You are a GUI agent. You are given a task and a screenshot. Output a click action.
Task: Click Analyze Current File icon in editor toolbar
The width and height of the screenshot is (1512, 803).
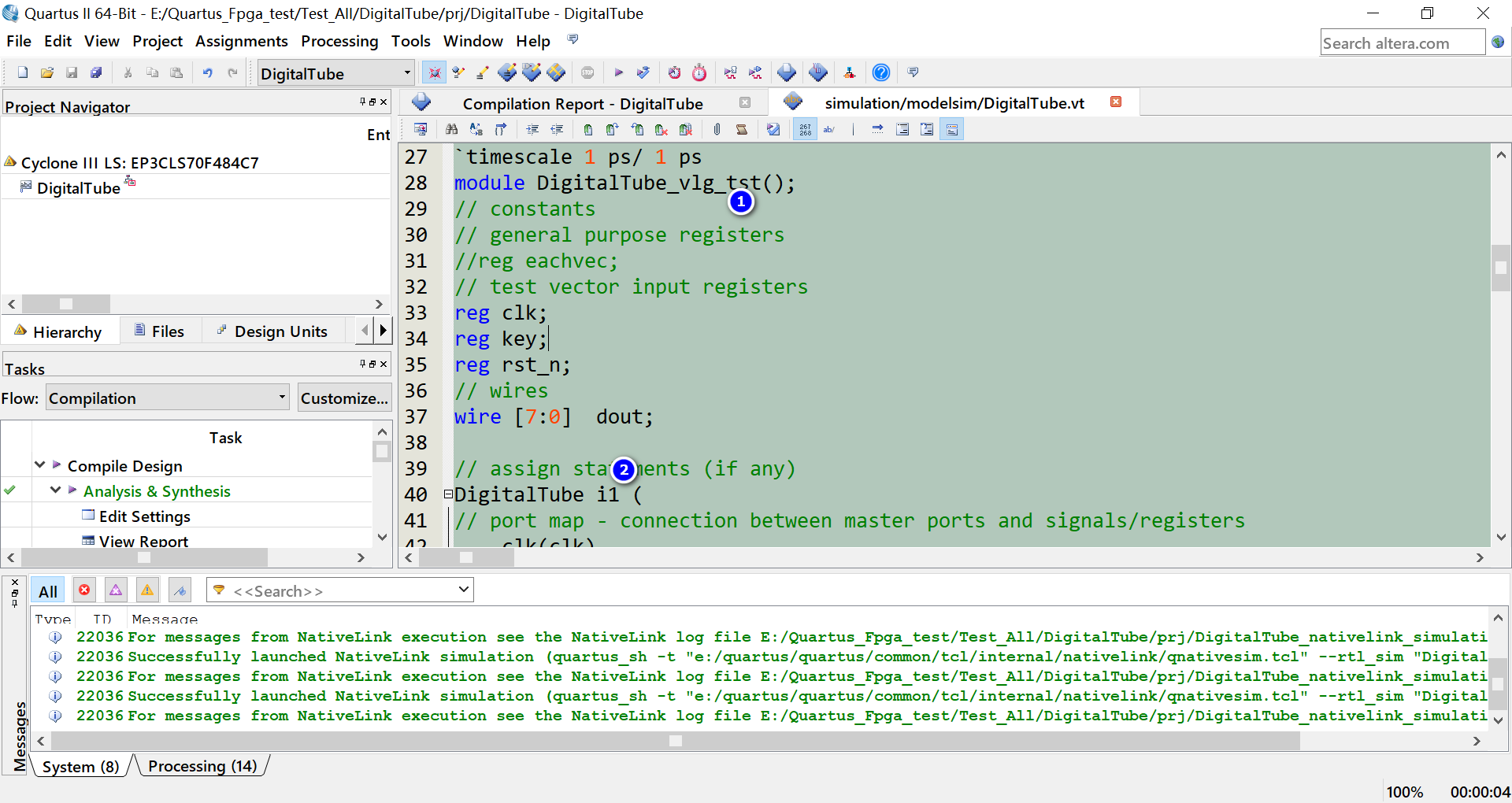point(773,130)
